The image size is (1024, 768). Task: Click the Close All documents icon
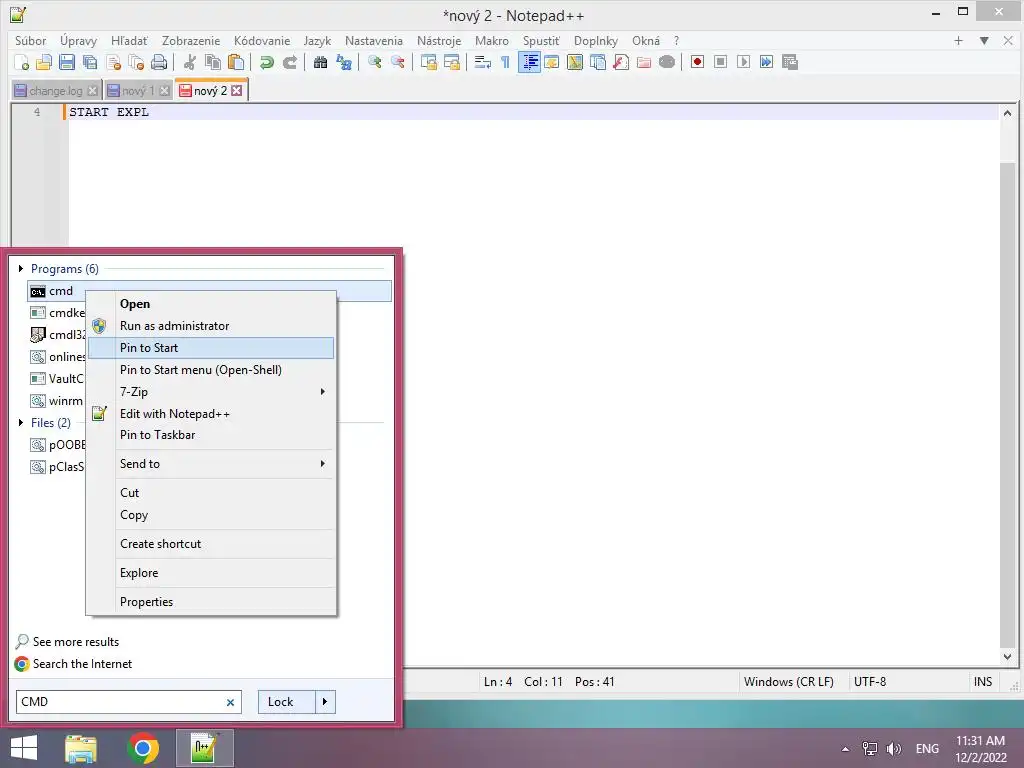point(136,62)
